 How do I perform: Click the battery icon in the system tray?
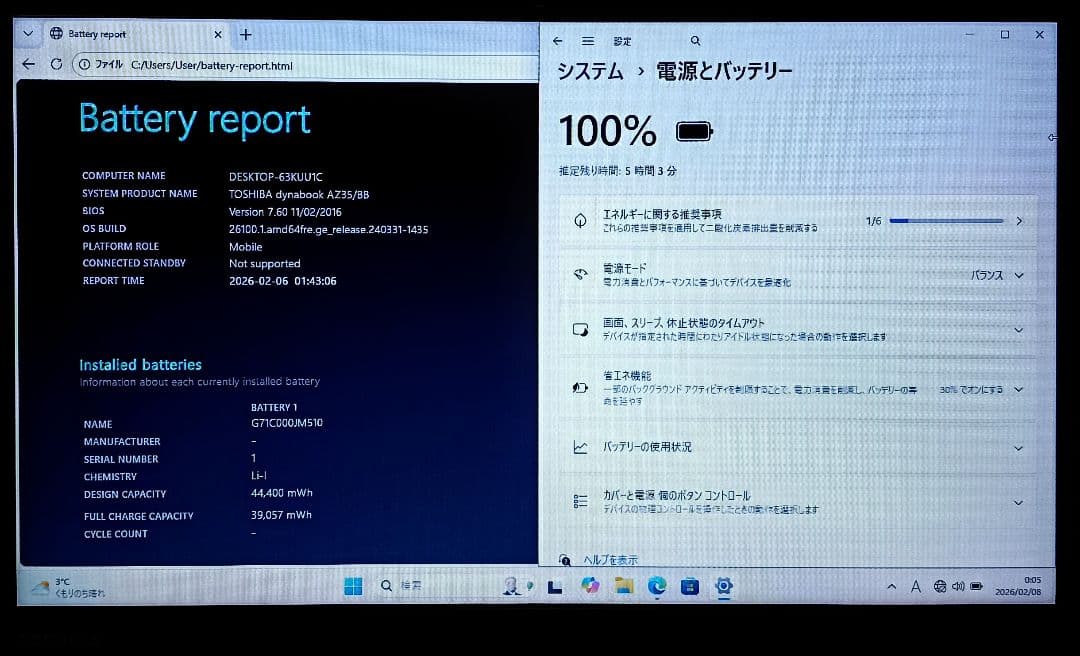[976, 586]
